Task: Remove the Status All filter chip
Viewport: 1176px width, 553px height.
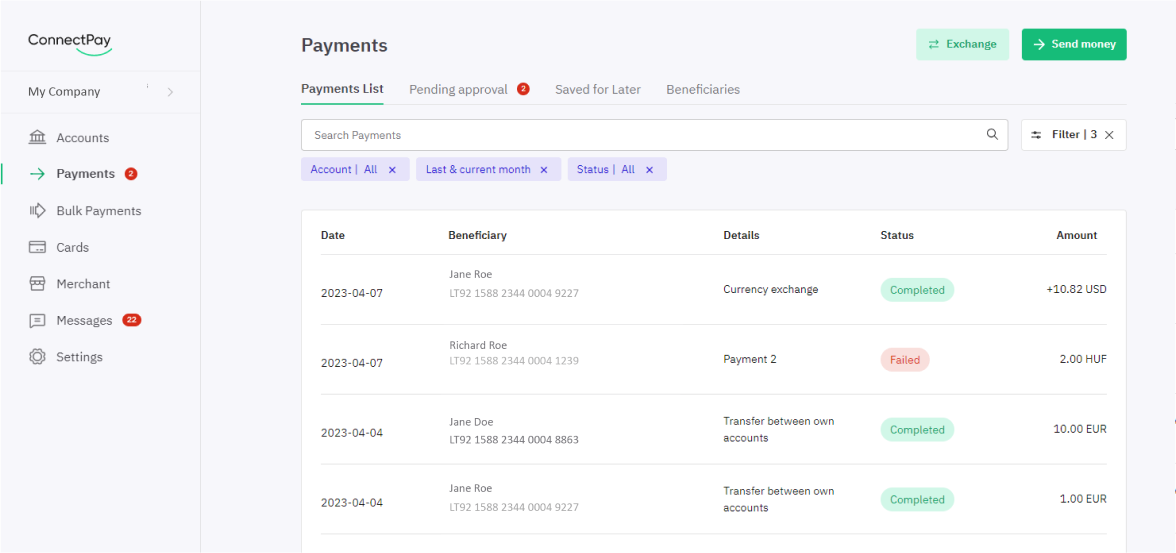Action: click(649, 170)
